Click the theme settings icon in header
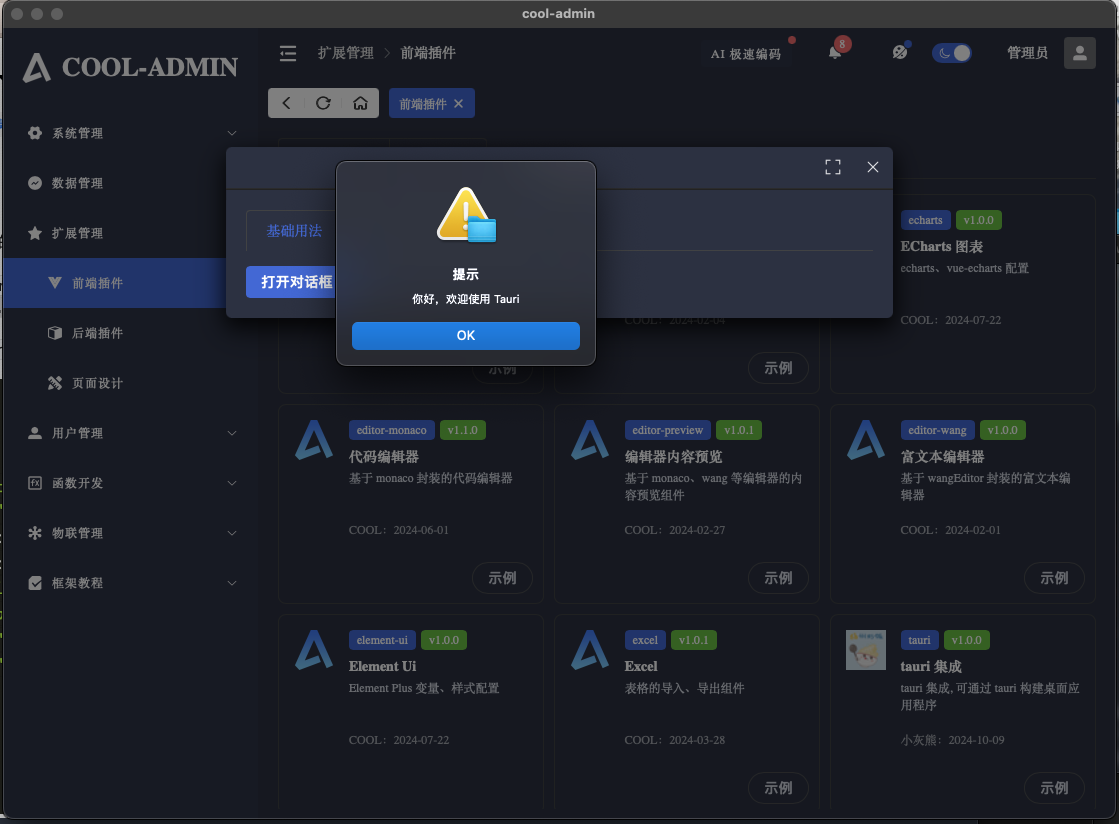The width and height of the screenshot is (1119, 824). tap(899, 53)
